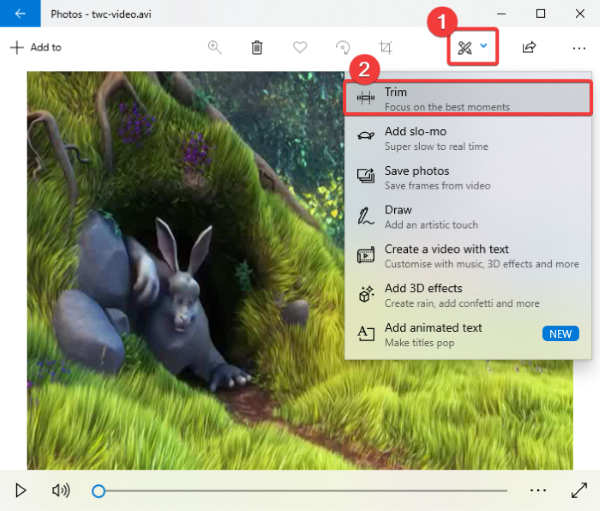Select the crop tool icon

[385, 48]
